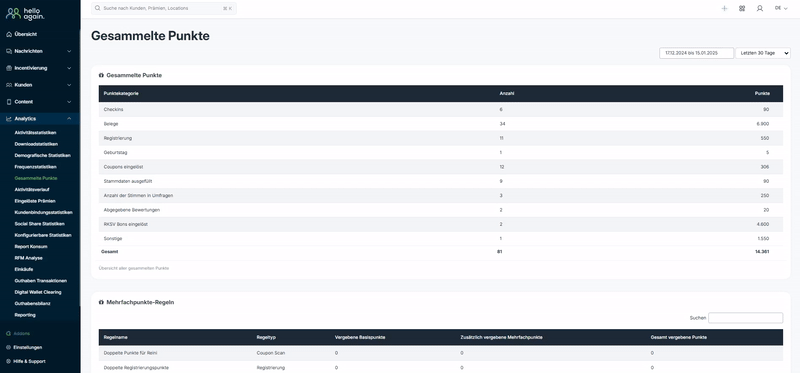Expand the Nachrichten menu chevron
Image resolution: width=800 pixels, height=373 pixels.
click(x=69, y=51)
